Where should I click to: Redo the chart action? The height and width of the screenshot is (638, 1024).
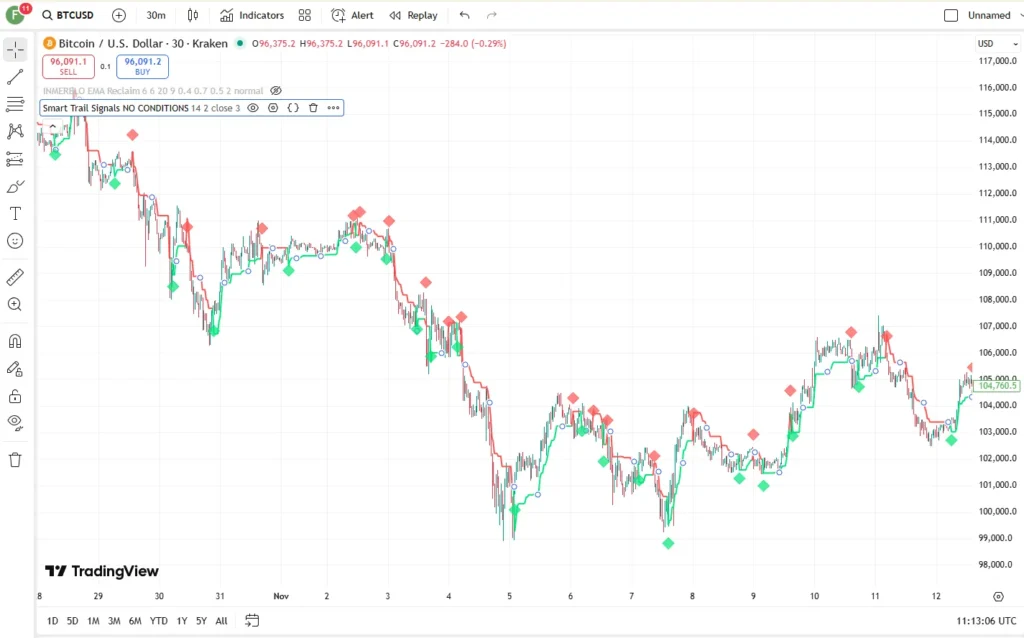492,15
